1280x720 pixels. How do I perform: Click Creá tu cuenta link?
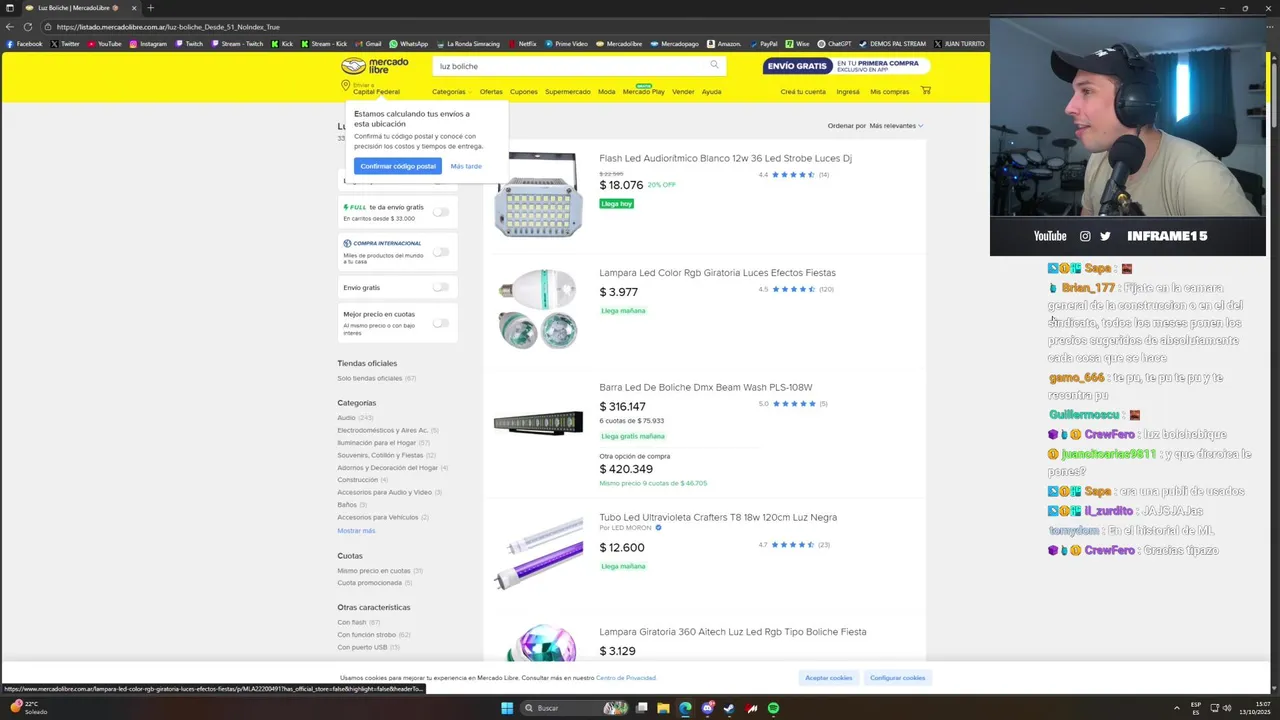coord(803,92)
